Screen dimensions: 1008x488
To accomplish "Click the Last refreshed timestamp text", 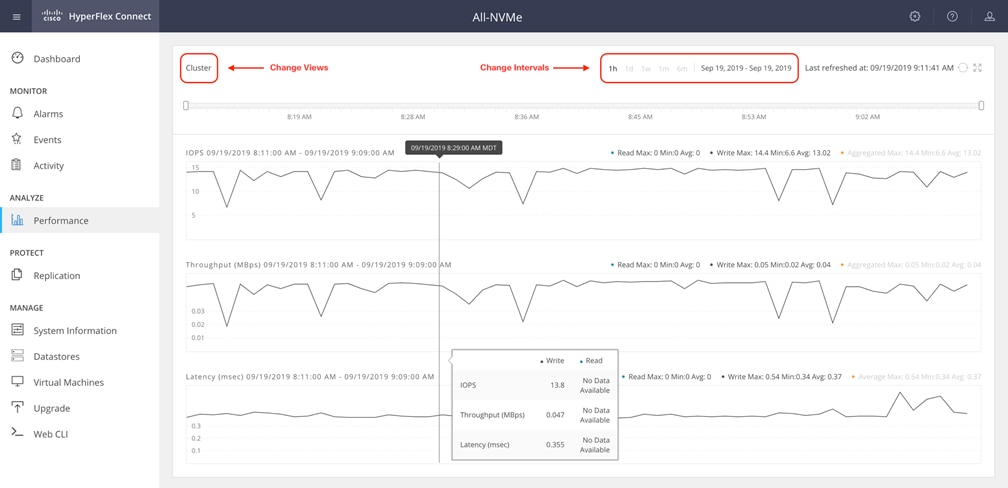I will (879, 68).
